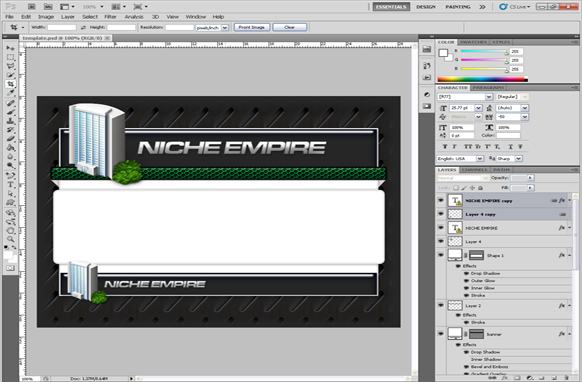Open the font size dropdown
The image size is (582, 382).
click(478, 108)
